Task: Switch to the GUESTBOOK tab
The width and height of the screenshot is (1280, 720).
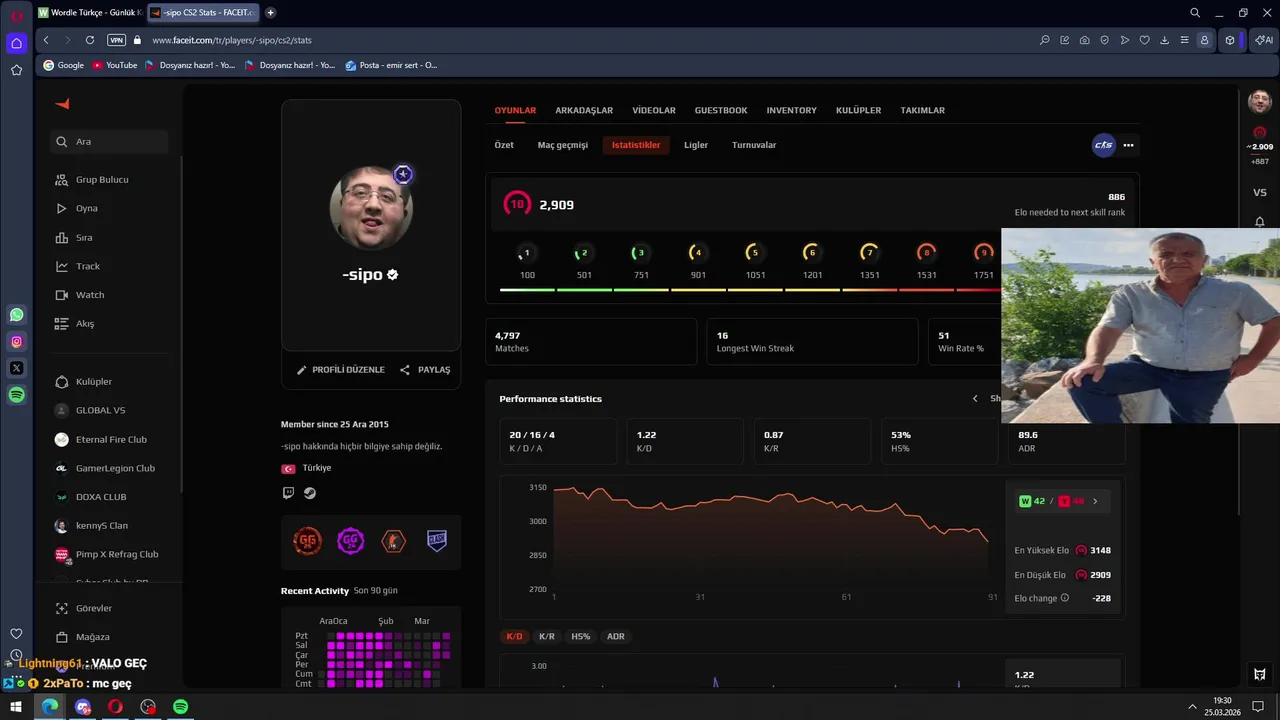Action: coord(721,110)
